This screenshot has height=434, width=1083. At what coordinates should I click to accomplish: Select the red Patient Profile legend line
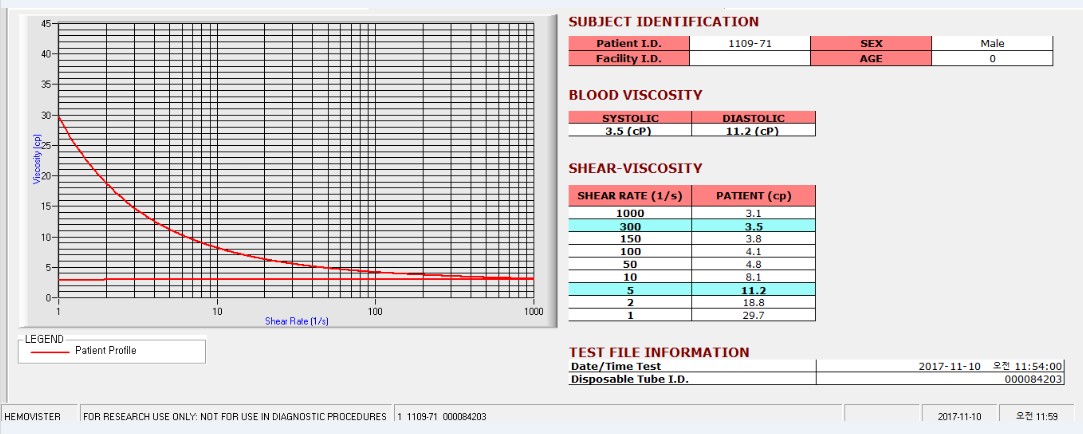pyautogui.click(x=50, y=351)
